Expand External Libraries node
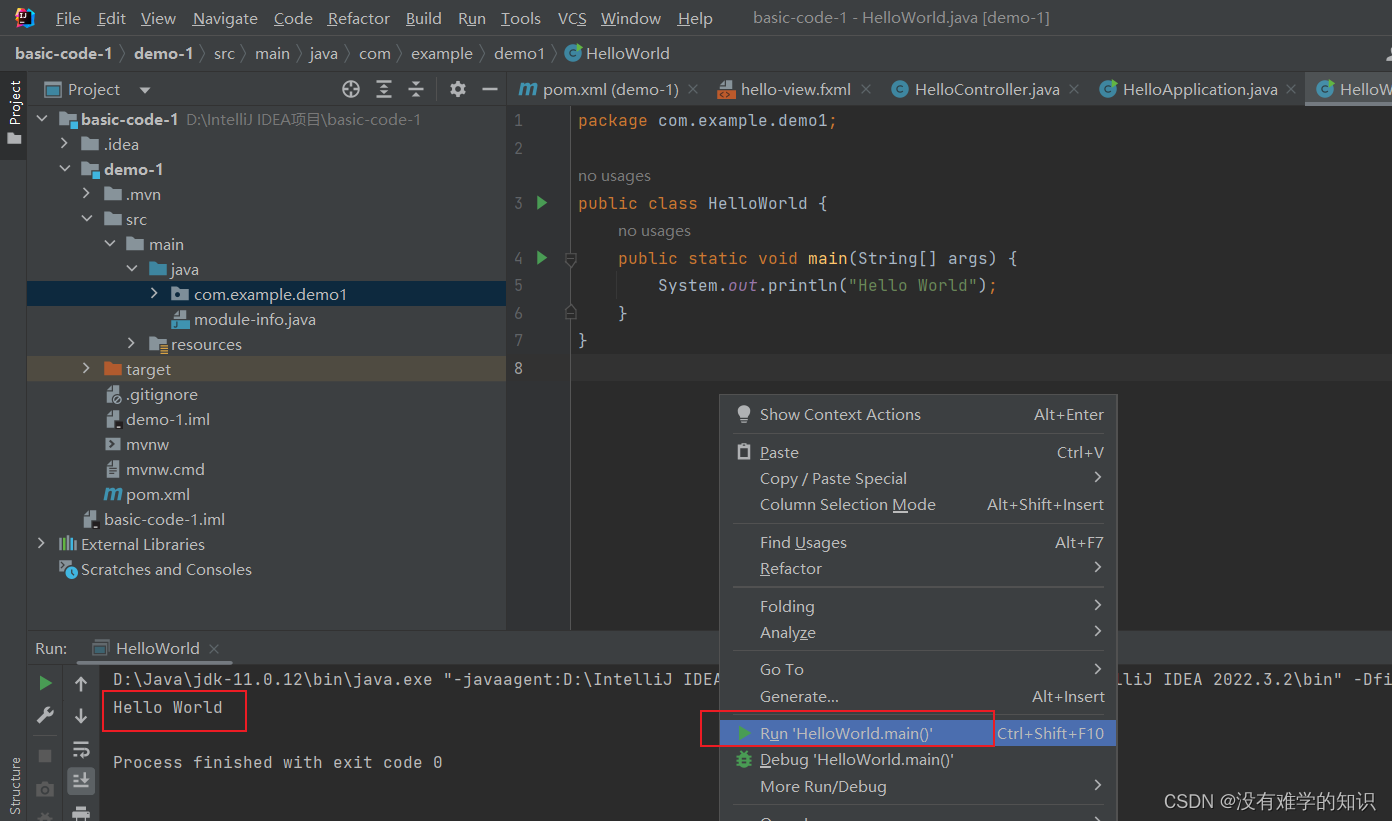The image size is (1392, 821). click(41, 544)
